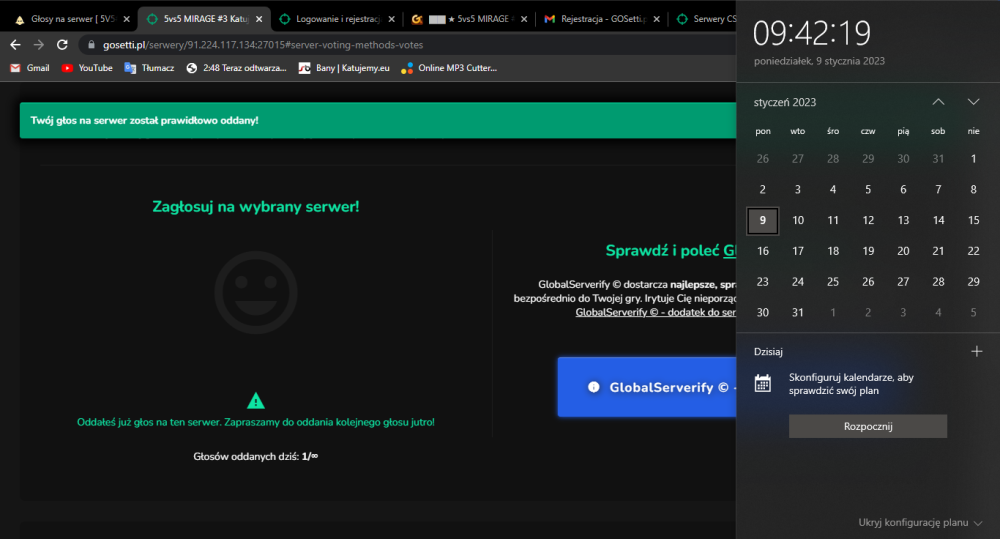This screenshot has width=1000, height=539.
Task: Click the Rozpocznij button
Action: (x=868, y=426)
